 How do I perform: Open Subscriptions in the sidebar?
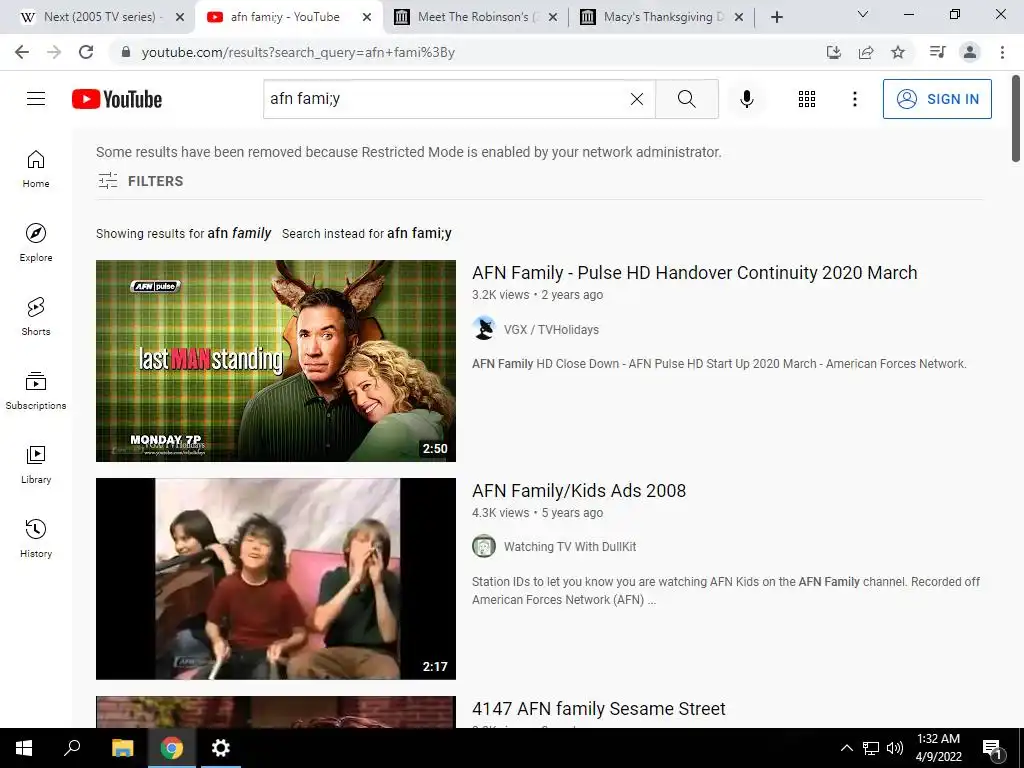click(36, 391)
